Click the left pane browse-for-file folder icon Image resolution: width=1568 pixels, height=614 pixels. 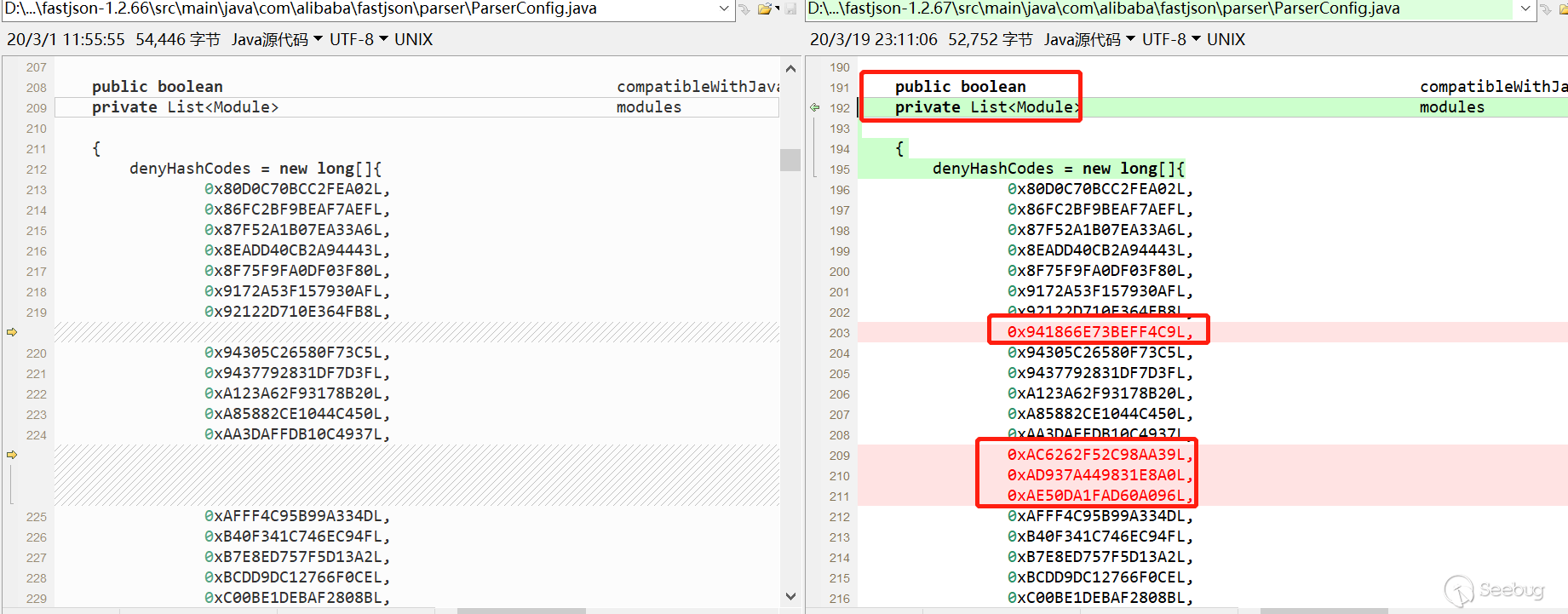tap(766, 9)
